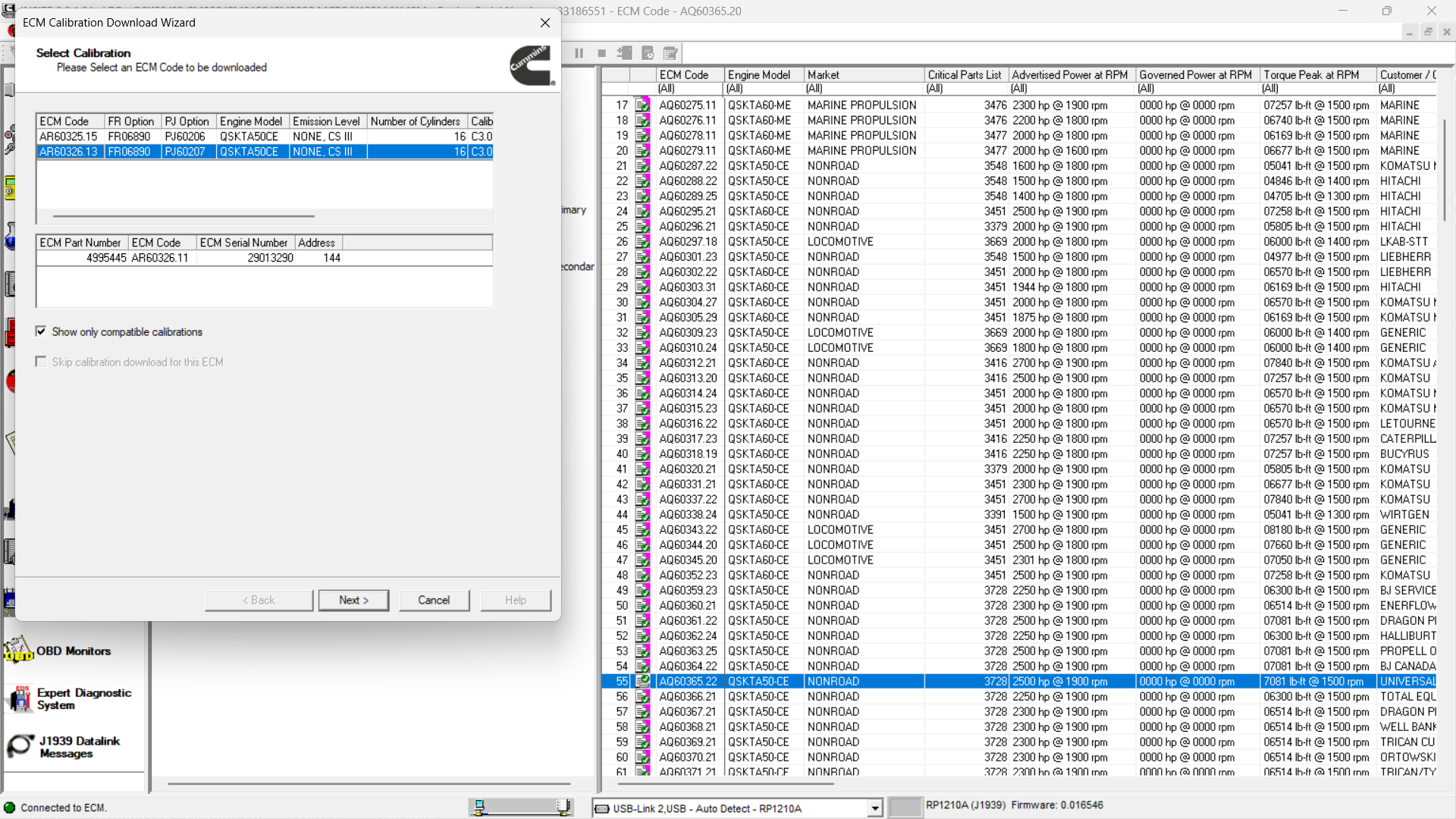
Task: Click the stop icon in the toolbar
Action: tap(601, 53)
